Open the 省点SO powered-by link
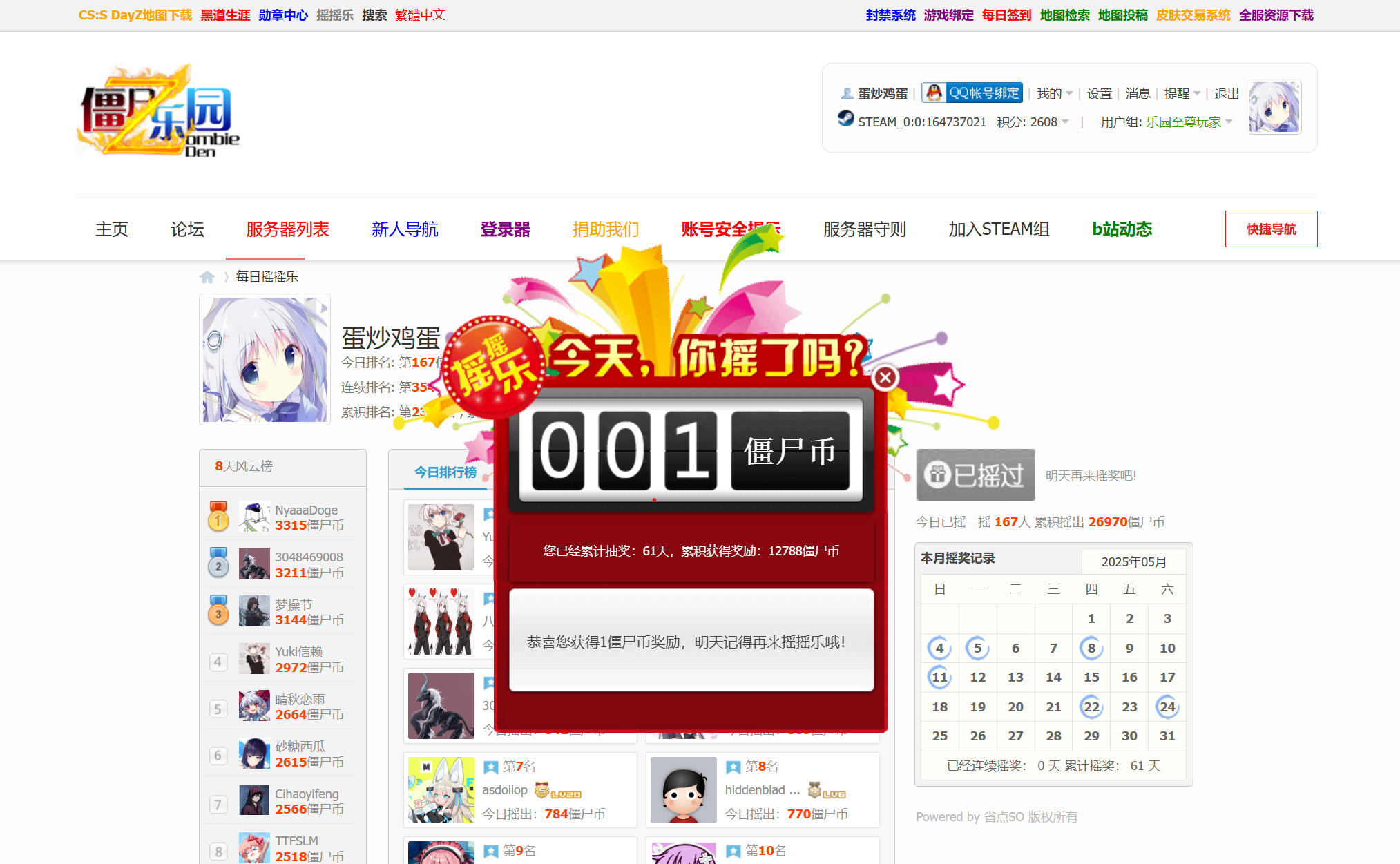Image resolution: width=1400 pixels, height=864 pixels. pyautogui.click(x=1004, y=817)
